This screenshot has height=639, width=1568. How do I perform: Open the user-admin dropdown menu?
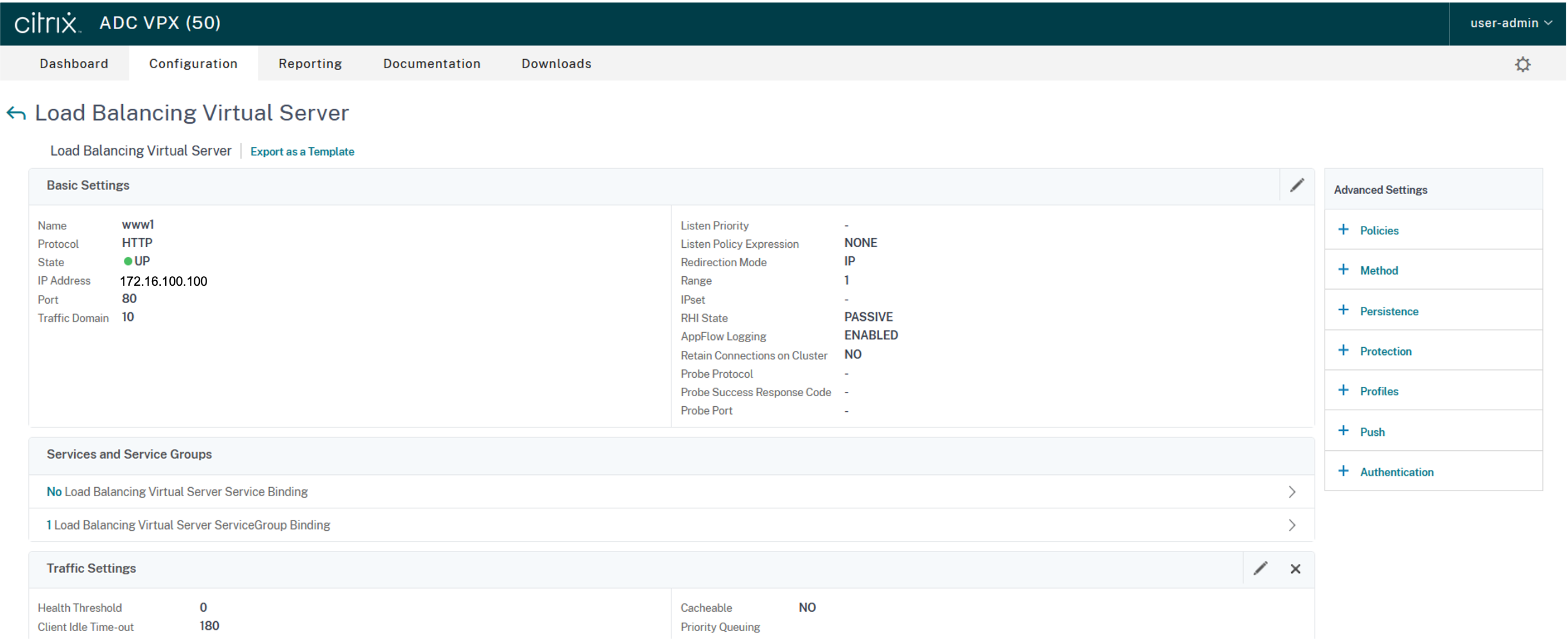[1510, 23]
